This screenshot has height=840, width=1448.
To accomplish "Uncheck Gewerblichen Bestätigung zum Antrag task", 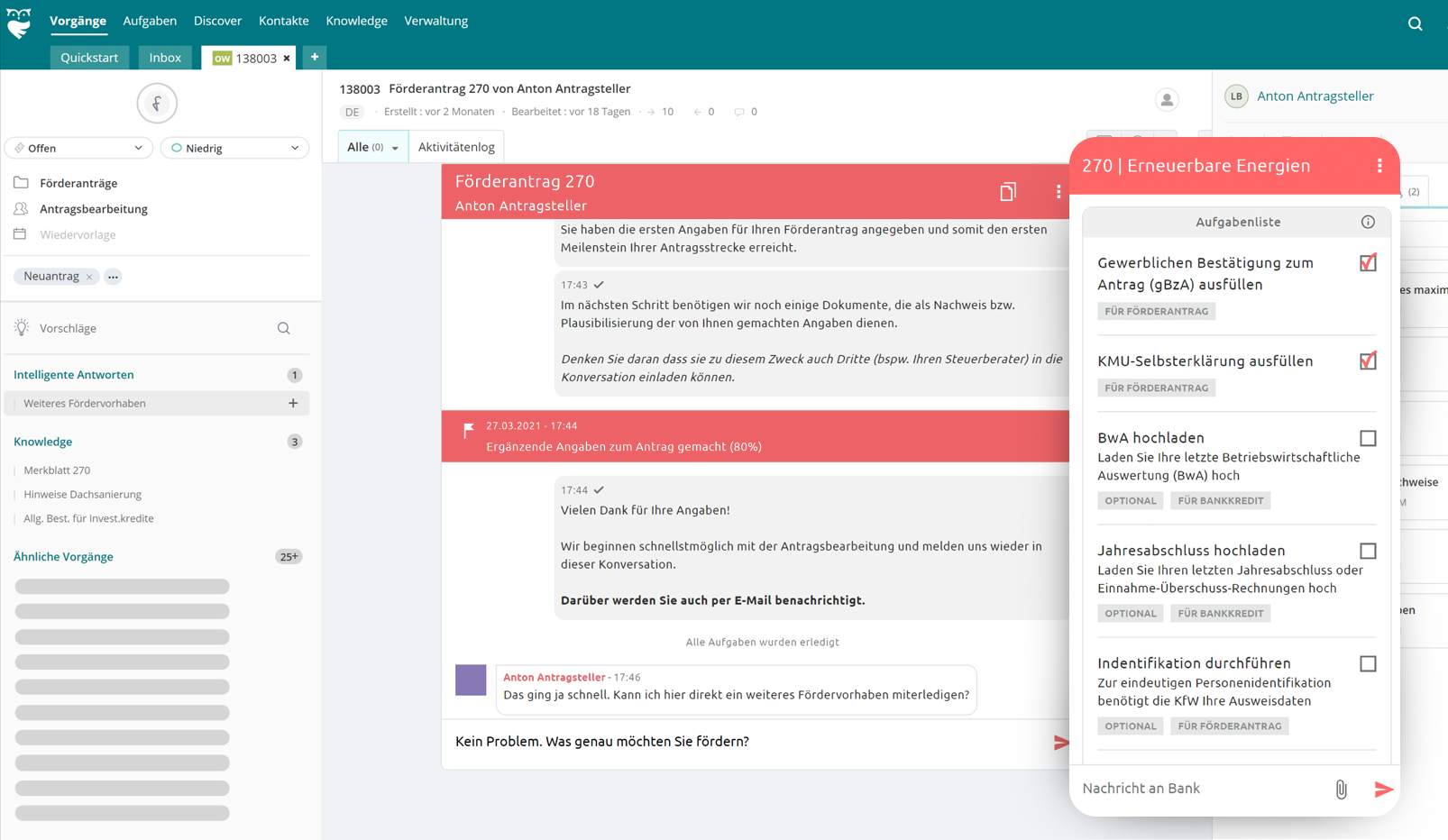I will (1368, 262).
